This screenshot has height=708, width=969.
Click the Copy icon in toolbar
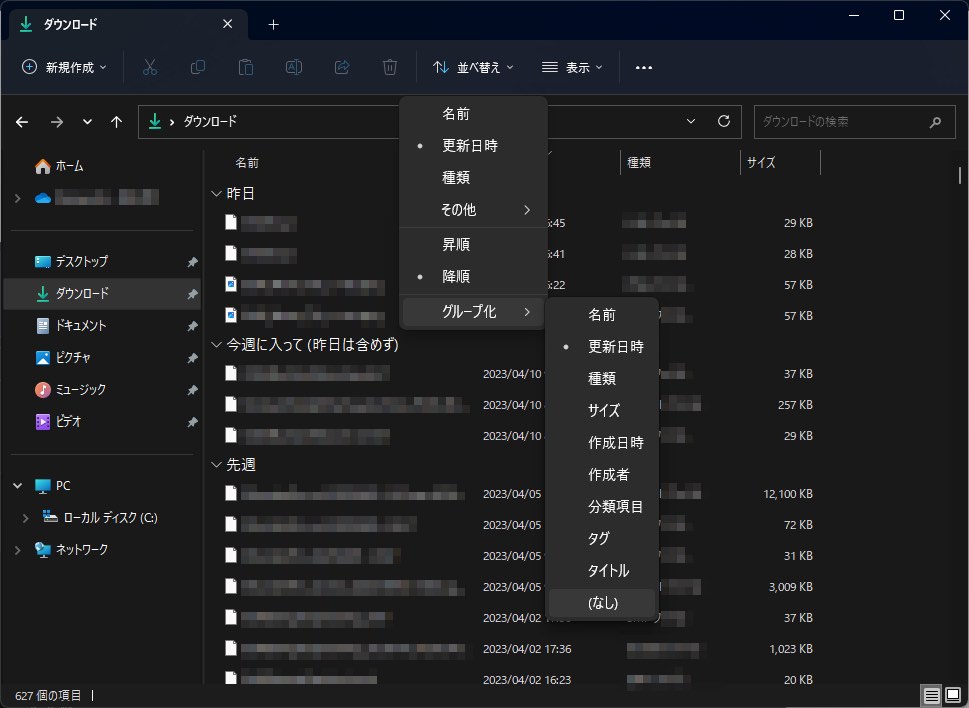coord(198,67)
